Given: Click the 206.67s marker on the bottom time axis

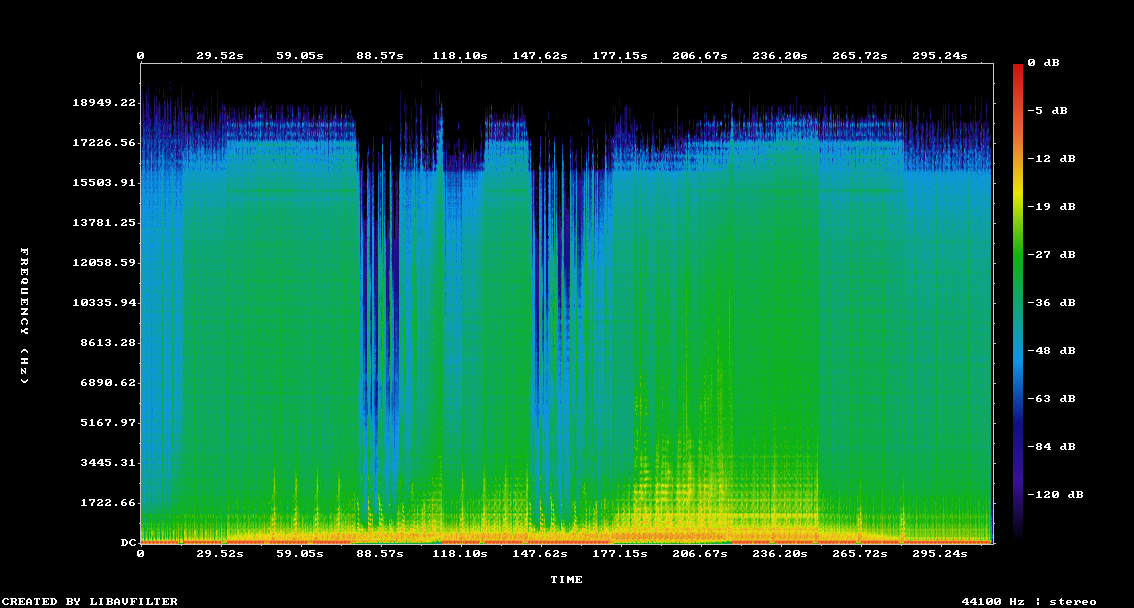Looking at the screenshot, I should point(699,553).
